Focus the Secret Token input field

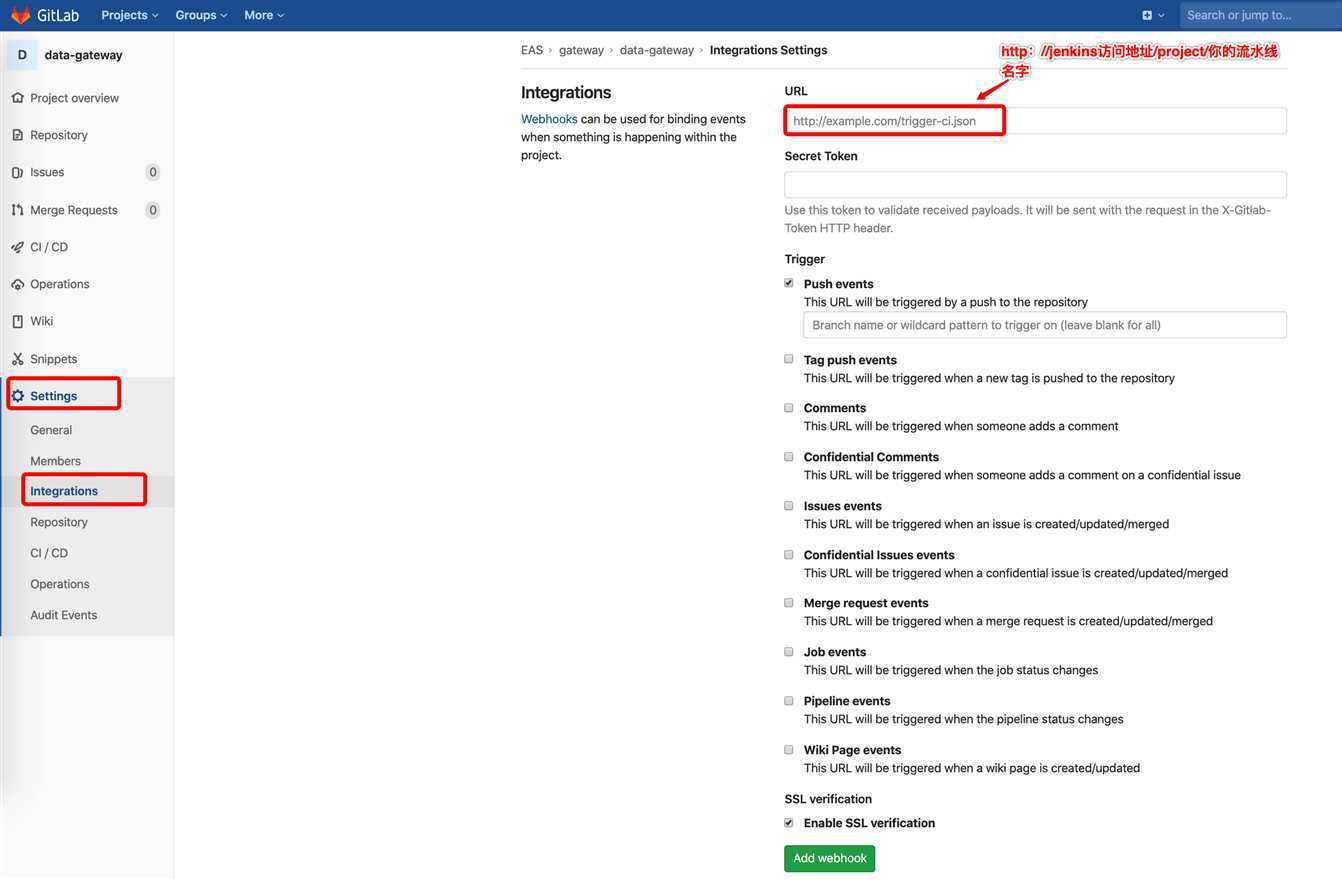[1035, 185]
